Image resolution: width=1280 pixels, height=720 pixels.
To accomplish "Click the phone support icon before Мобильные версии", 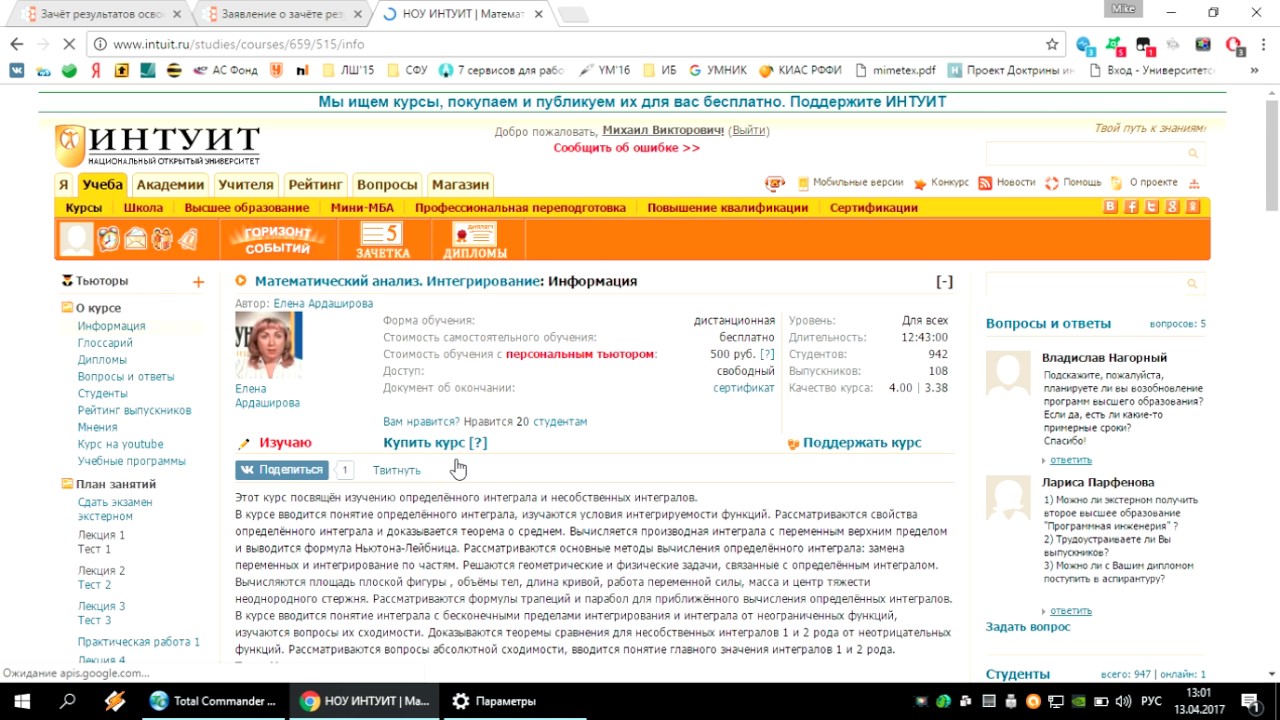I will pyautogui.click(x=775, y=183).
